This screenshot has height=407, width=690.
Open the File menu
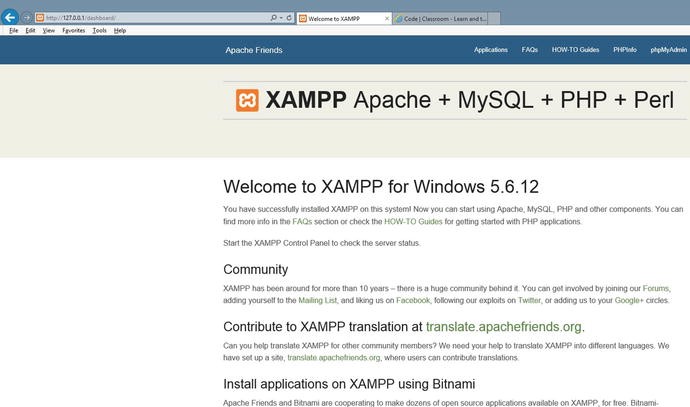pyautogui.click(x=14, y=30)
